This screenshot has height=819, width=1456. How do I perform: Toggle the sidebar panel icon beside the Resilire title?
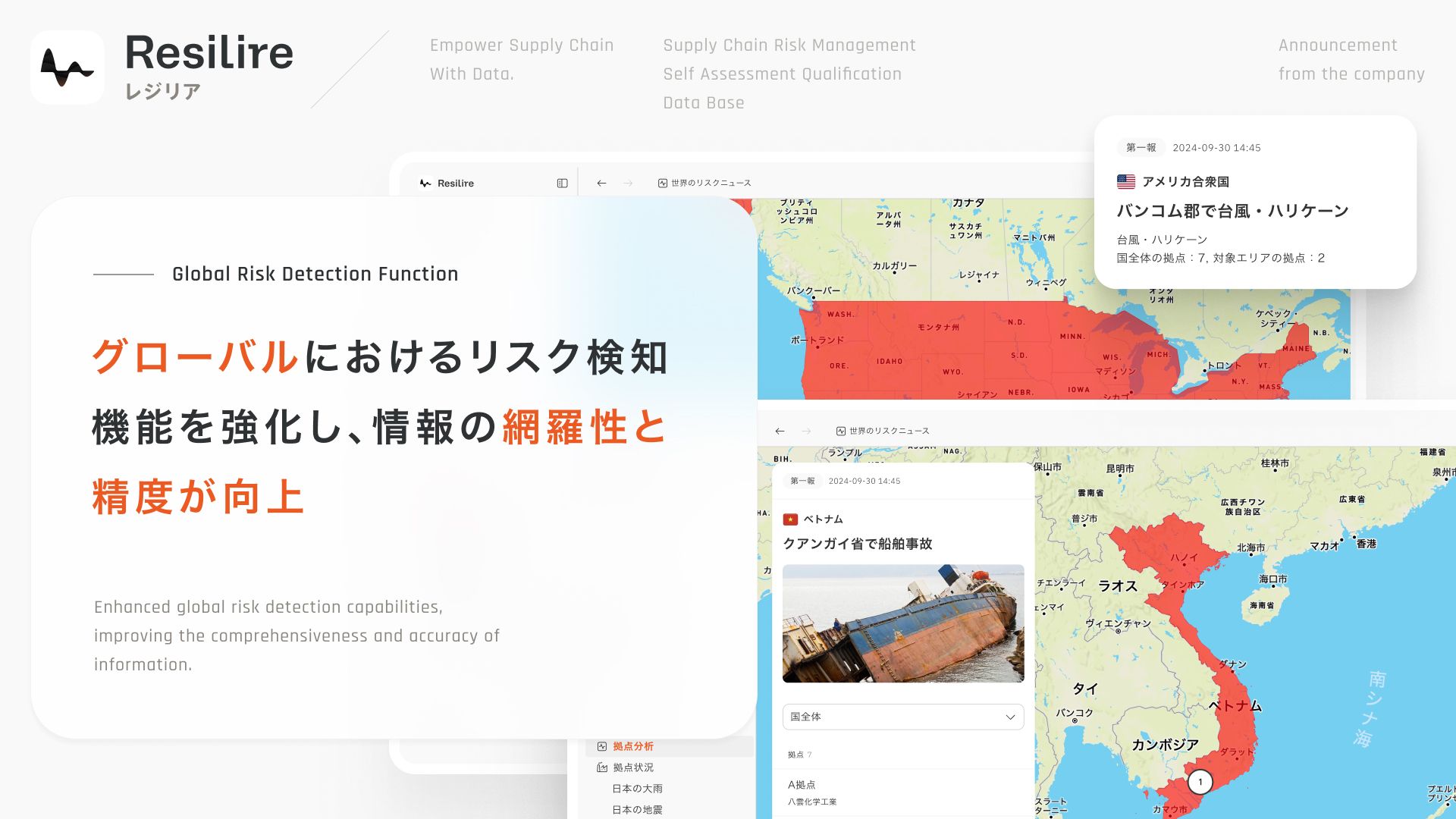click(x=562, y=183)
